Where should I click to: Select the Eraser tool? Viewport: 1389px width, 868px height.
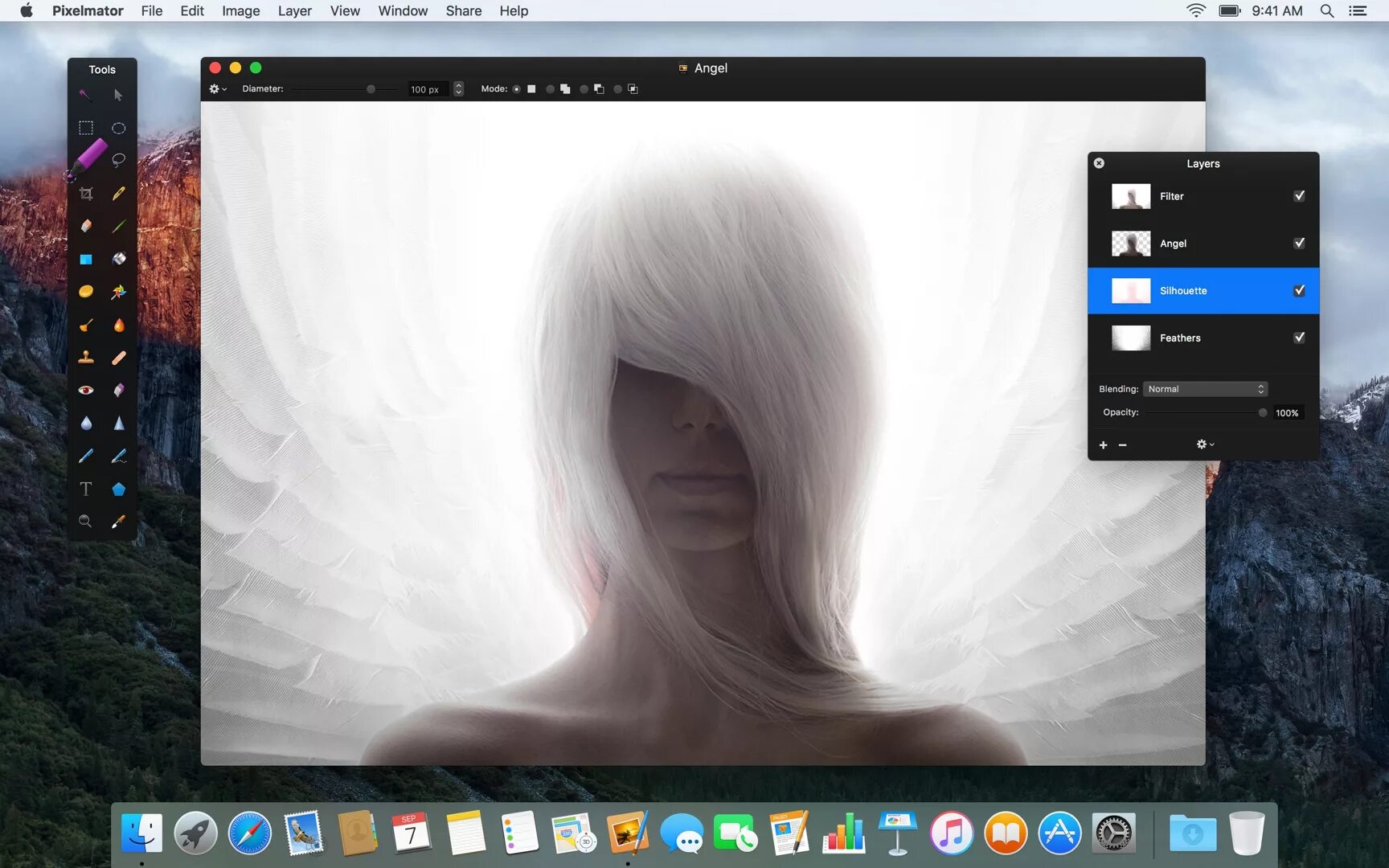[x=86, y=226]
